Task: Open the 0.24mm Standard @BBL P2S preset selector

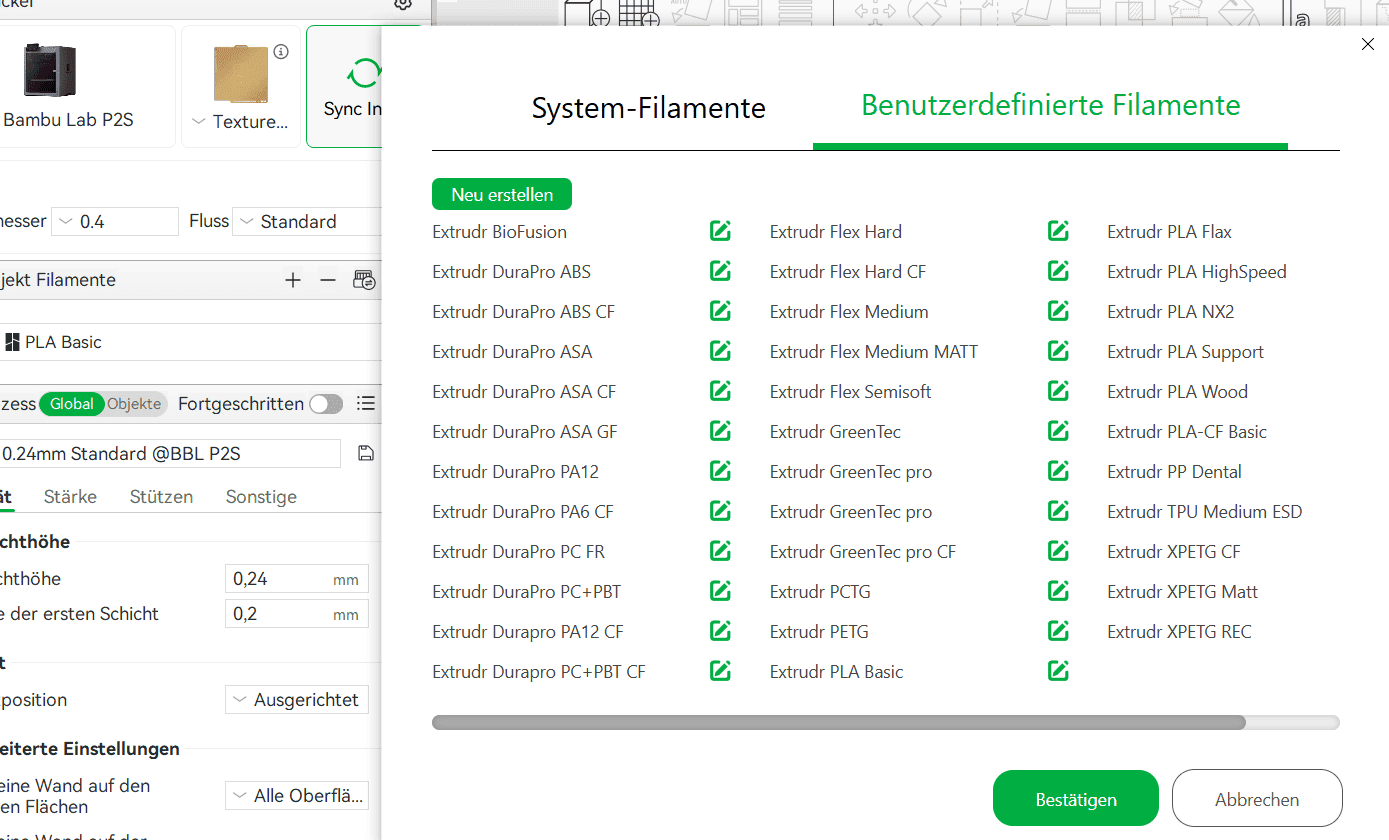Action: pyautogui.click(x=170, y=454)
